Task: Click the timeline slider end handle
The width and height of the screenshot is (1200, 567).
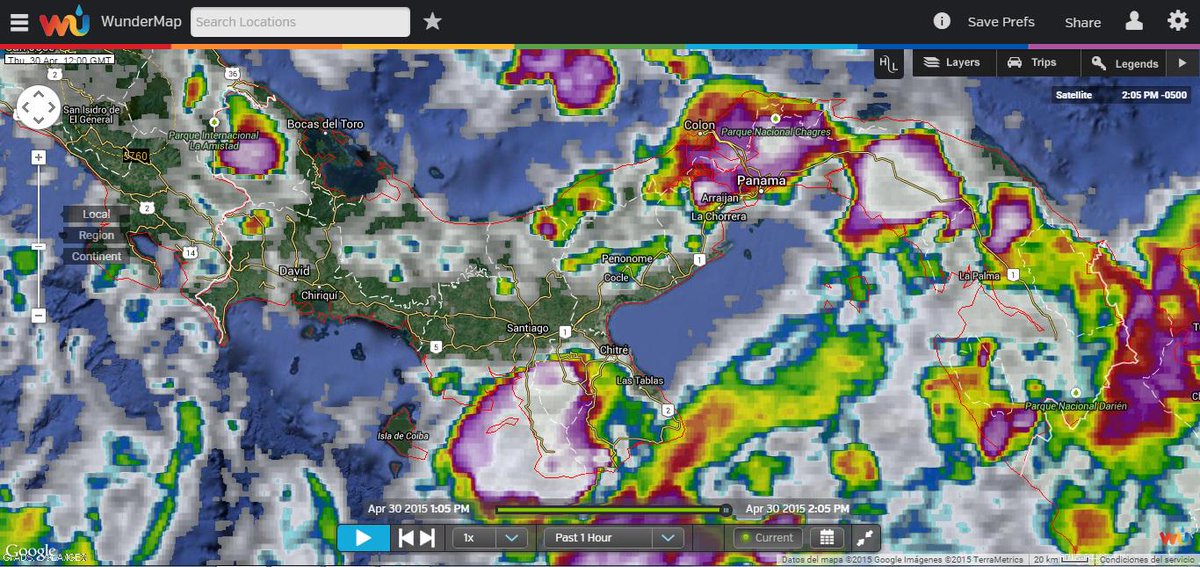Action: tap(726, 509)
